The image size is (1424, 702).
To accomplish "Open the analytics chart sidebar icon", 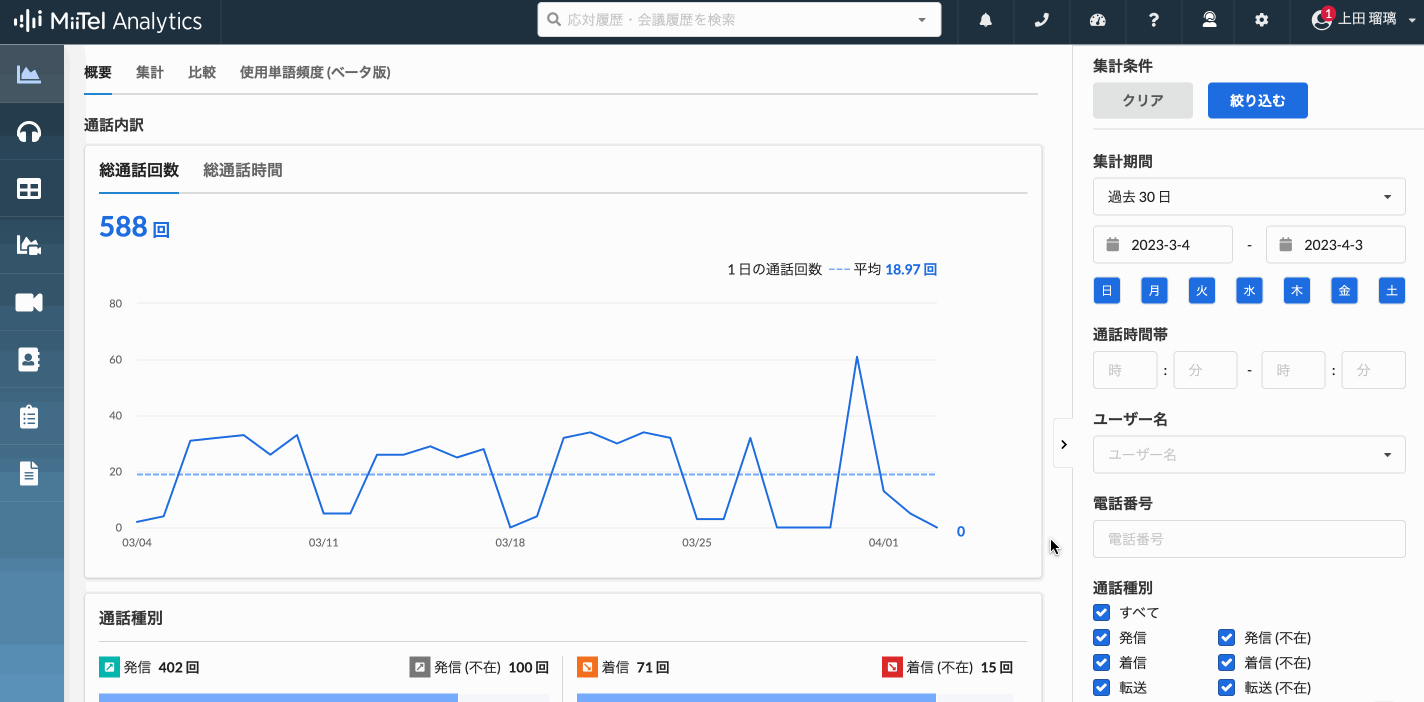I will [x=29, y=74].
